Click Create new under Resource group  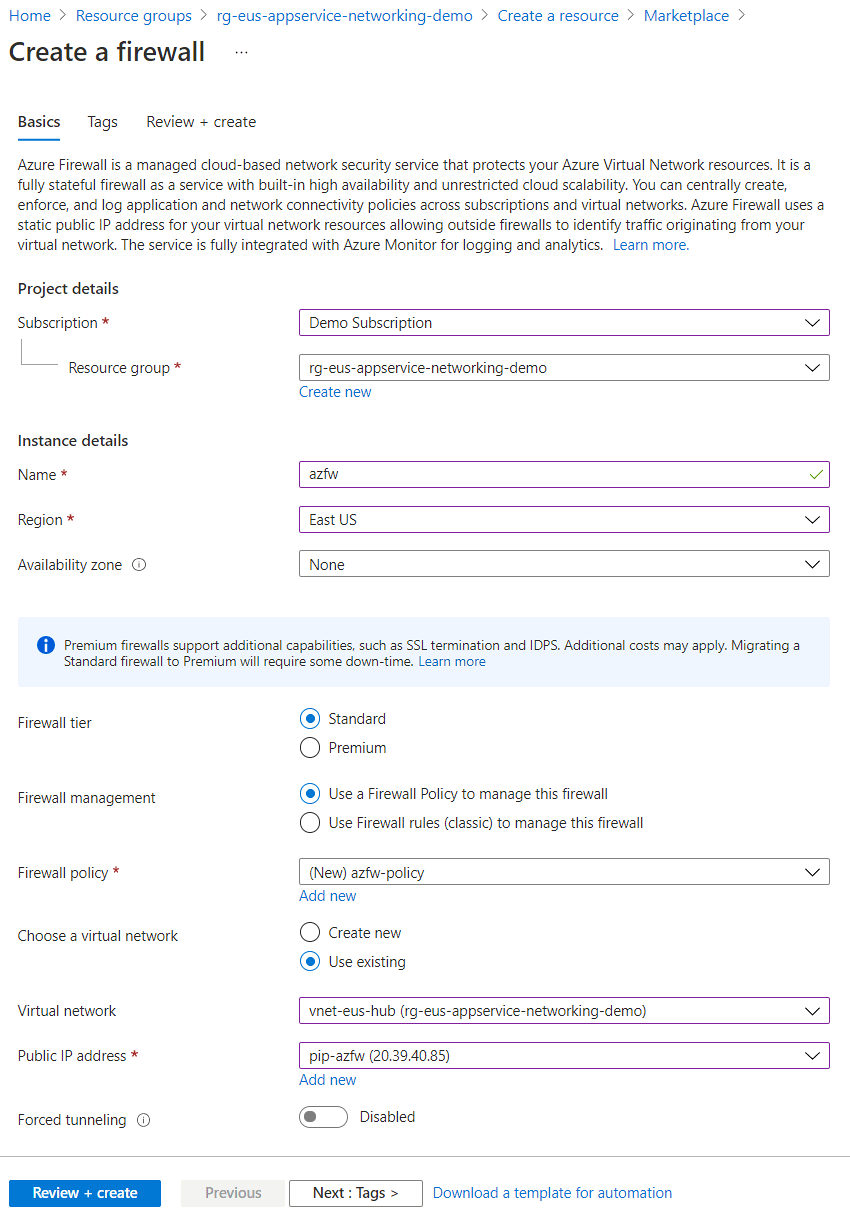[335, 392]
